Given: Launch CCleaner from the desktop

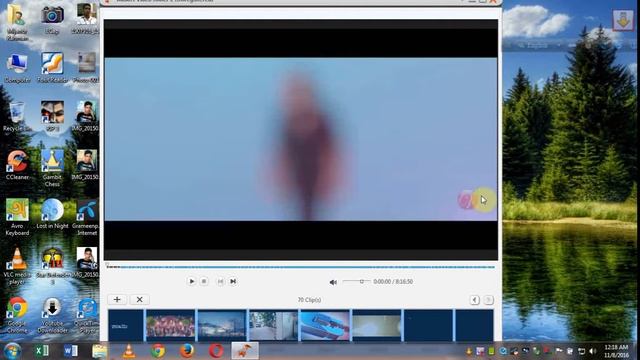Looking at the screenshot, I should [x=17, y=165].
